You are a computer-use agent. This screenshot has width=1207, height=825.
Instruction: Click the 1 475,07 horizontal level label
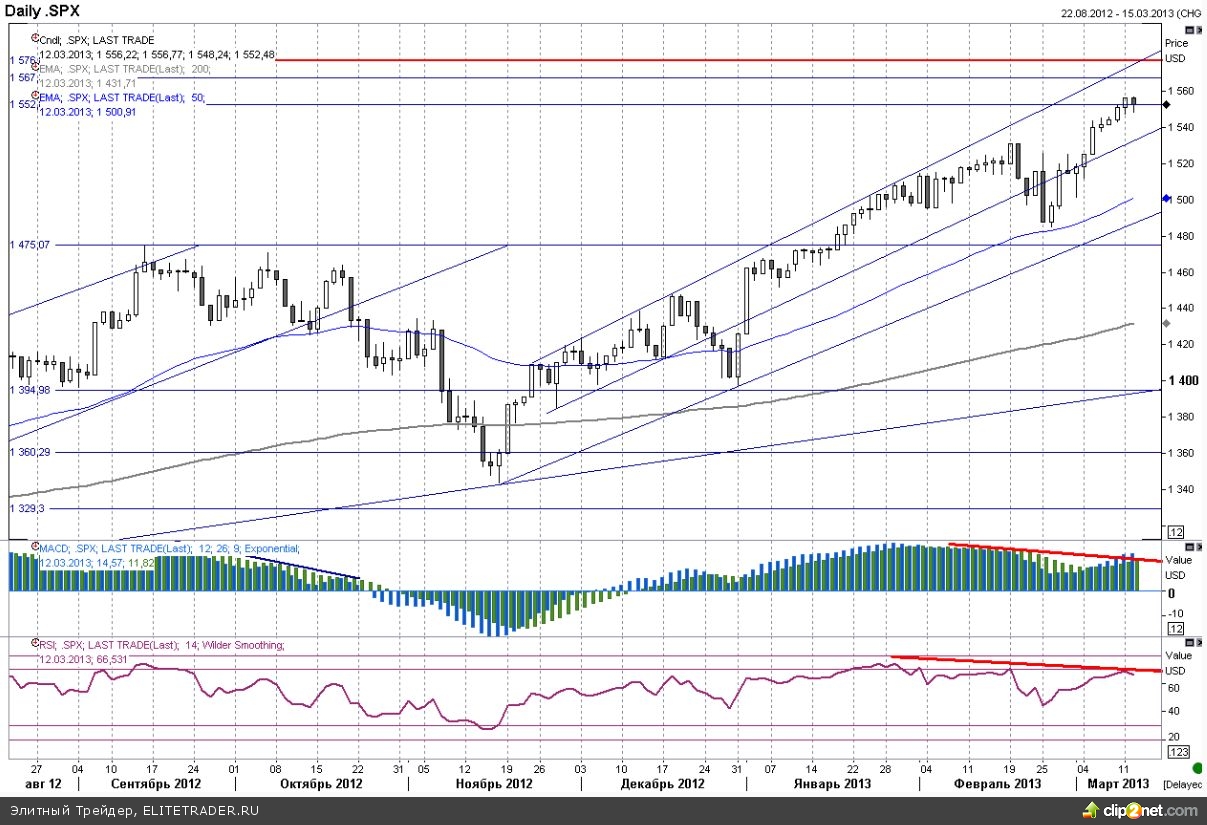pyautogui.click(x=30, y=244)
